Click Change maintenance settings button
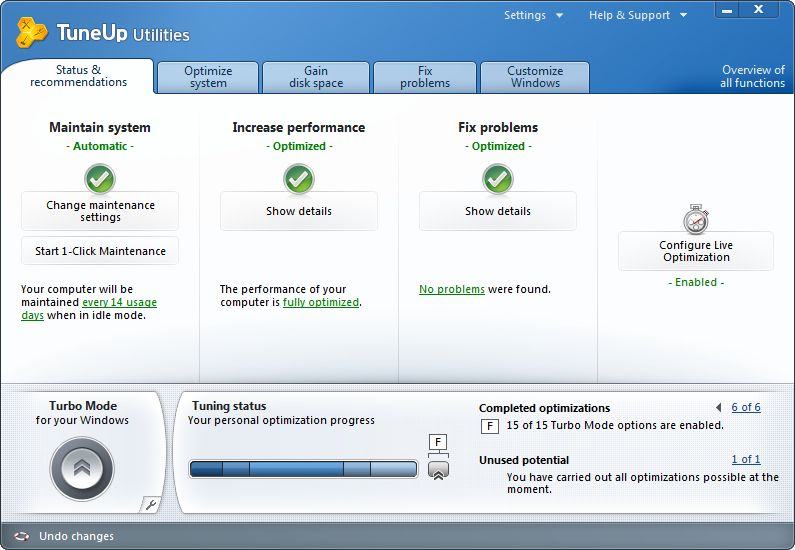 click(100, 211)
